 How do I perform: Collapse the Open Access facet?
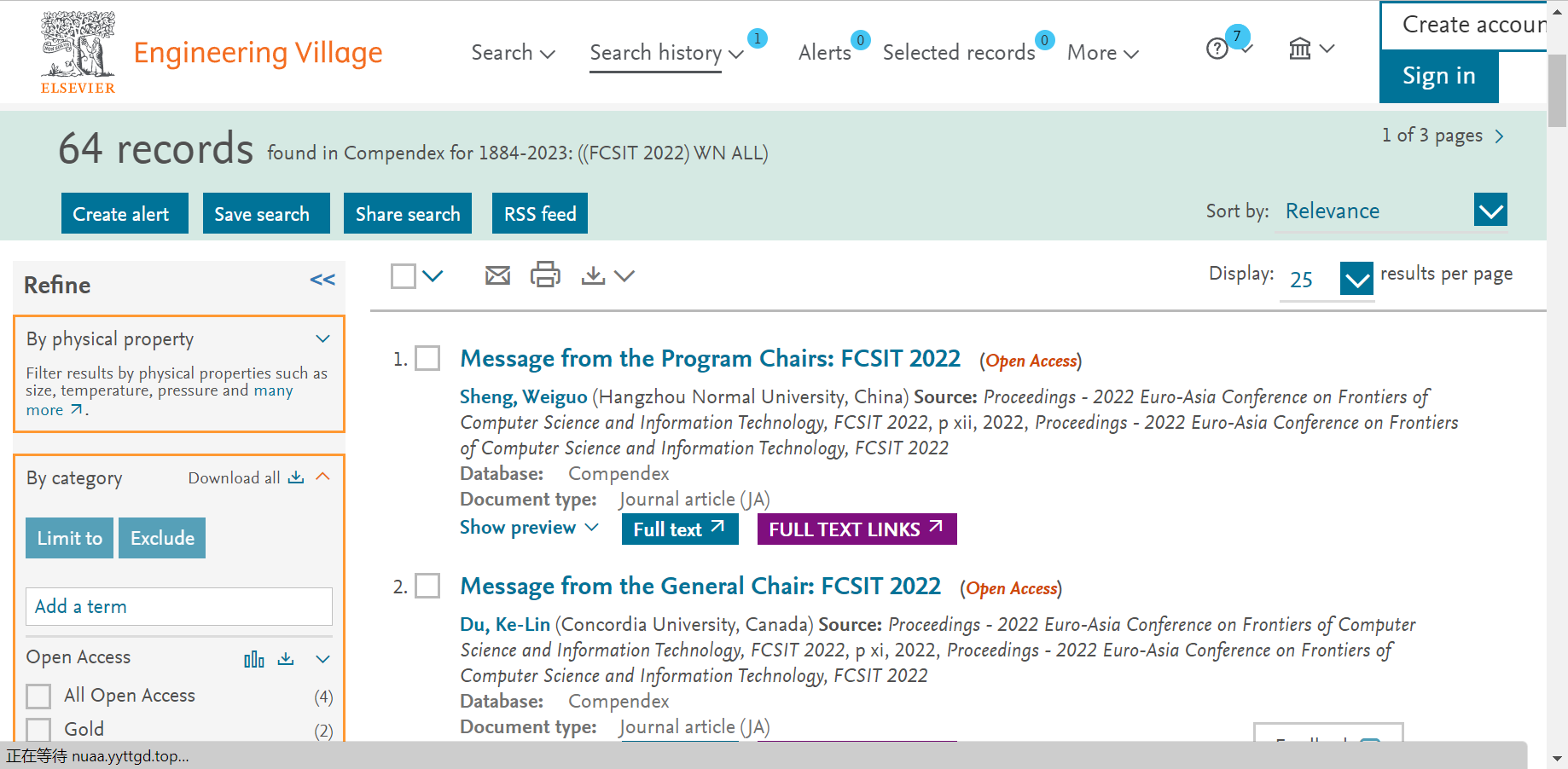(x=322, y=659)
